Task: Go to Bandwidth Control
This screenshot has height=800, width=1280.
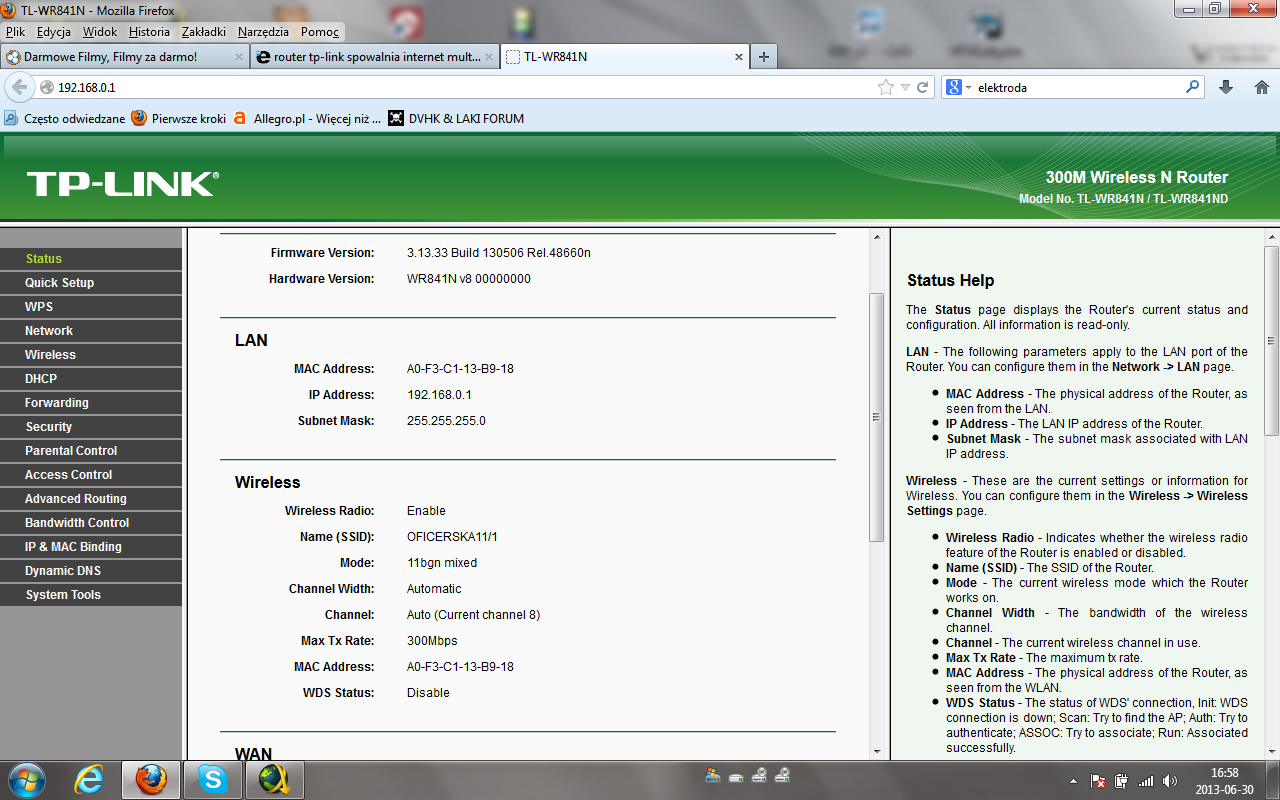Action: click(91, 523)
